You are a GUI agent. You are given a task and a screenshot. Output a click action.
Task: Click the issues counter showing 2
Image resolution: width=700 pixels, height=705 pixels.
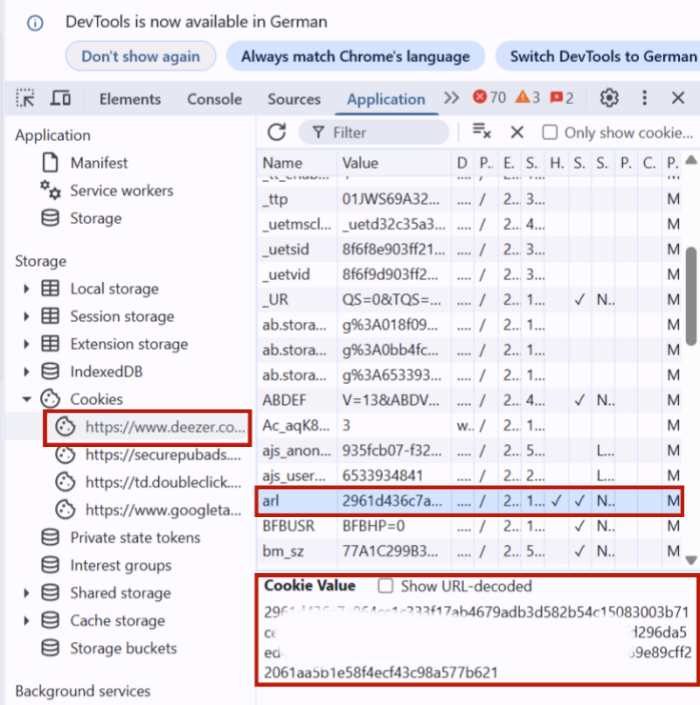pos(562,98)
